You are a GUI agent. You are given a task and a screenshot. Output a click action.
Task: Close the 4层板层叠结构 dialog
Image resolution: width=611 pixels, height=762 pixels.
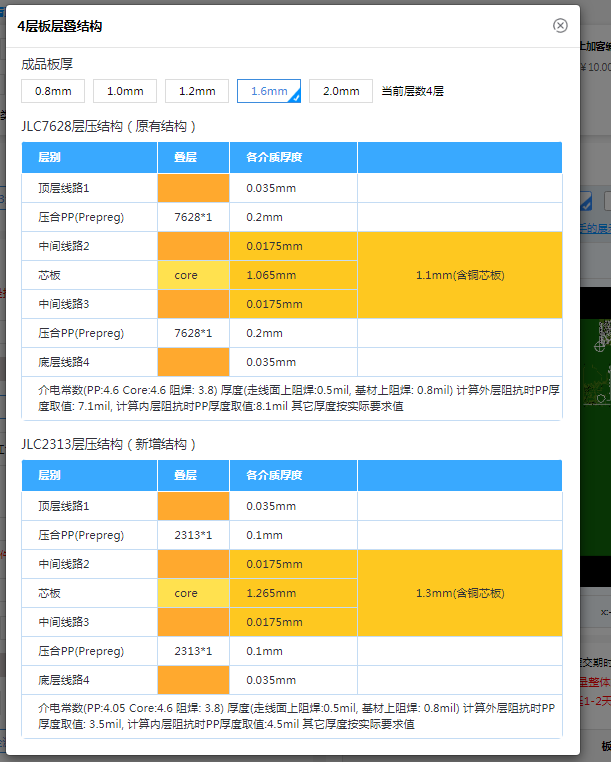[x=560, y=26]
